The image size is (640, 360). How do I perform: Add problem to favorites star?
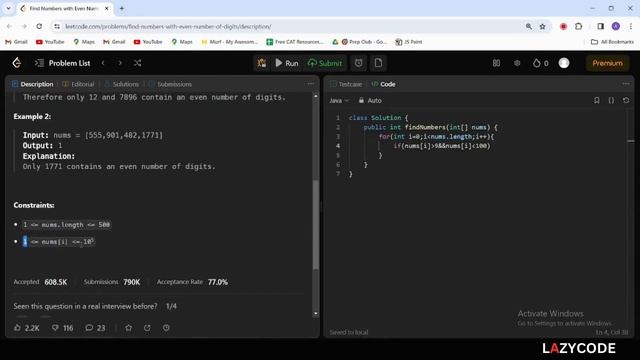pyautogui.click(x=129, y=328)
